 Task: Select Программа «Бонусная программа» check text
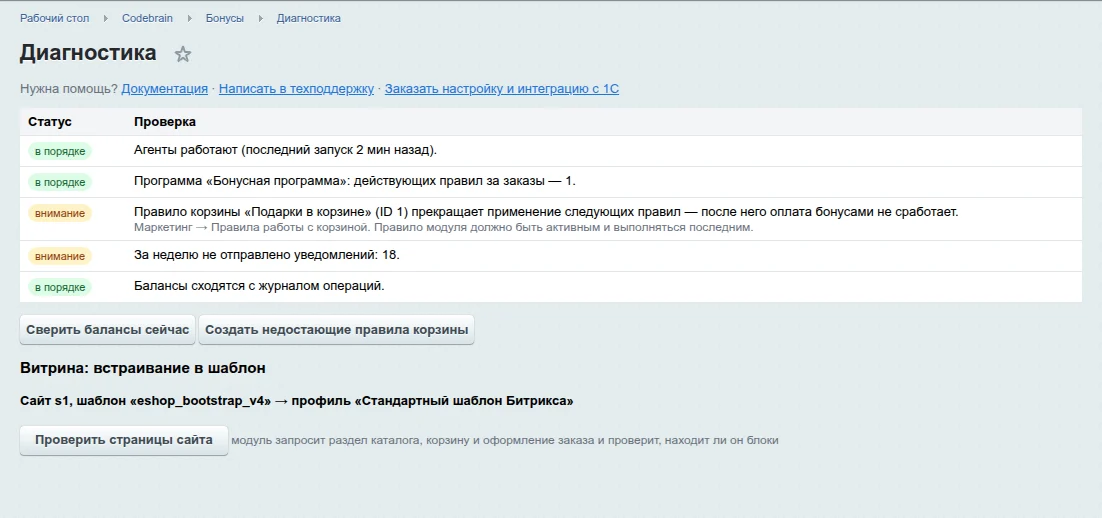(355, 181)
